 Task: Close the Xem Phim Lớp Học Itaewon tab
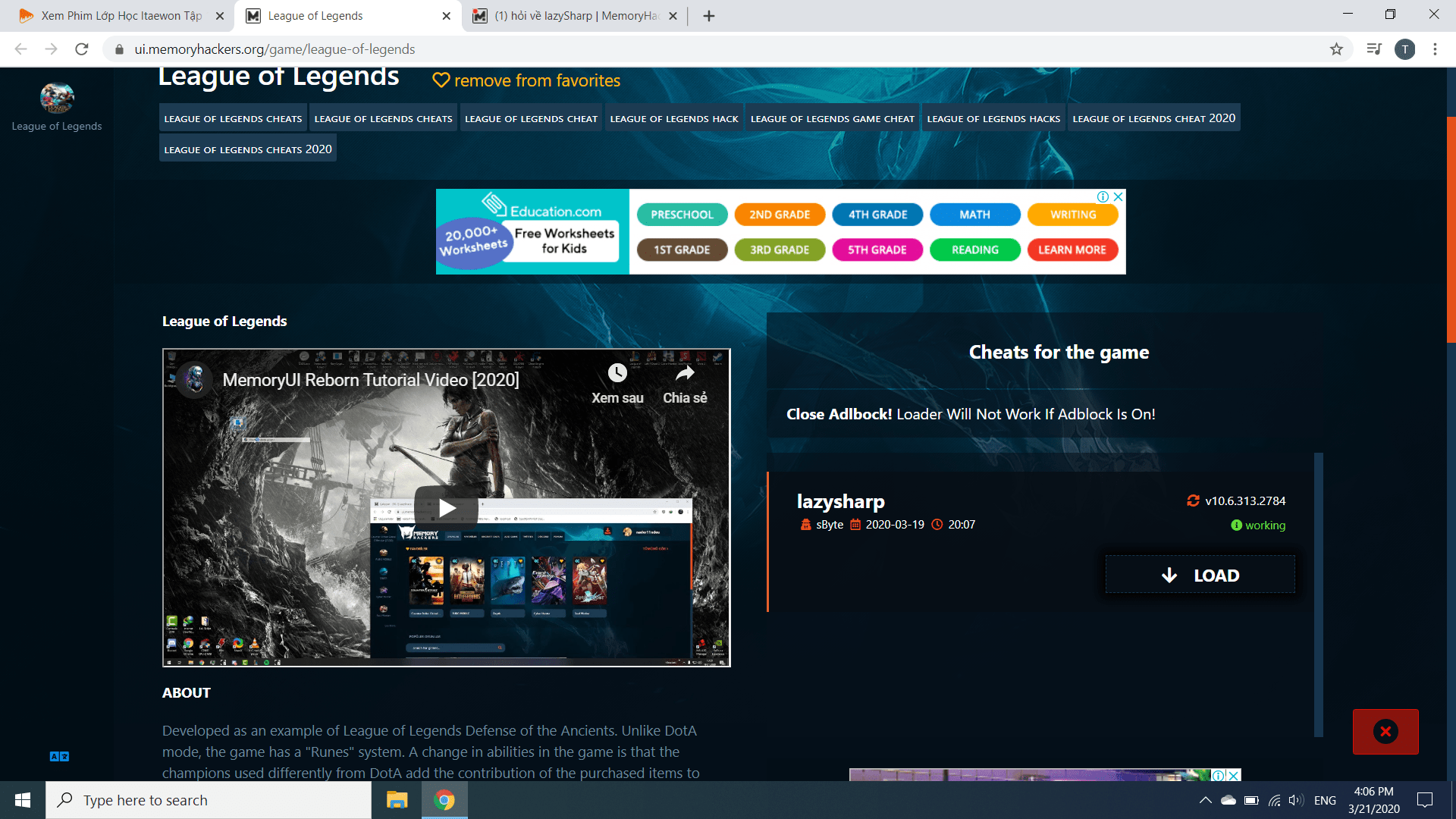tap(220, 16)
